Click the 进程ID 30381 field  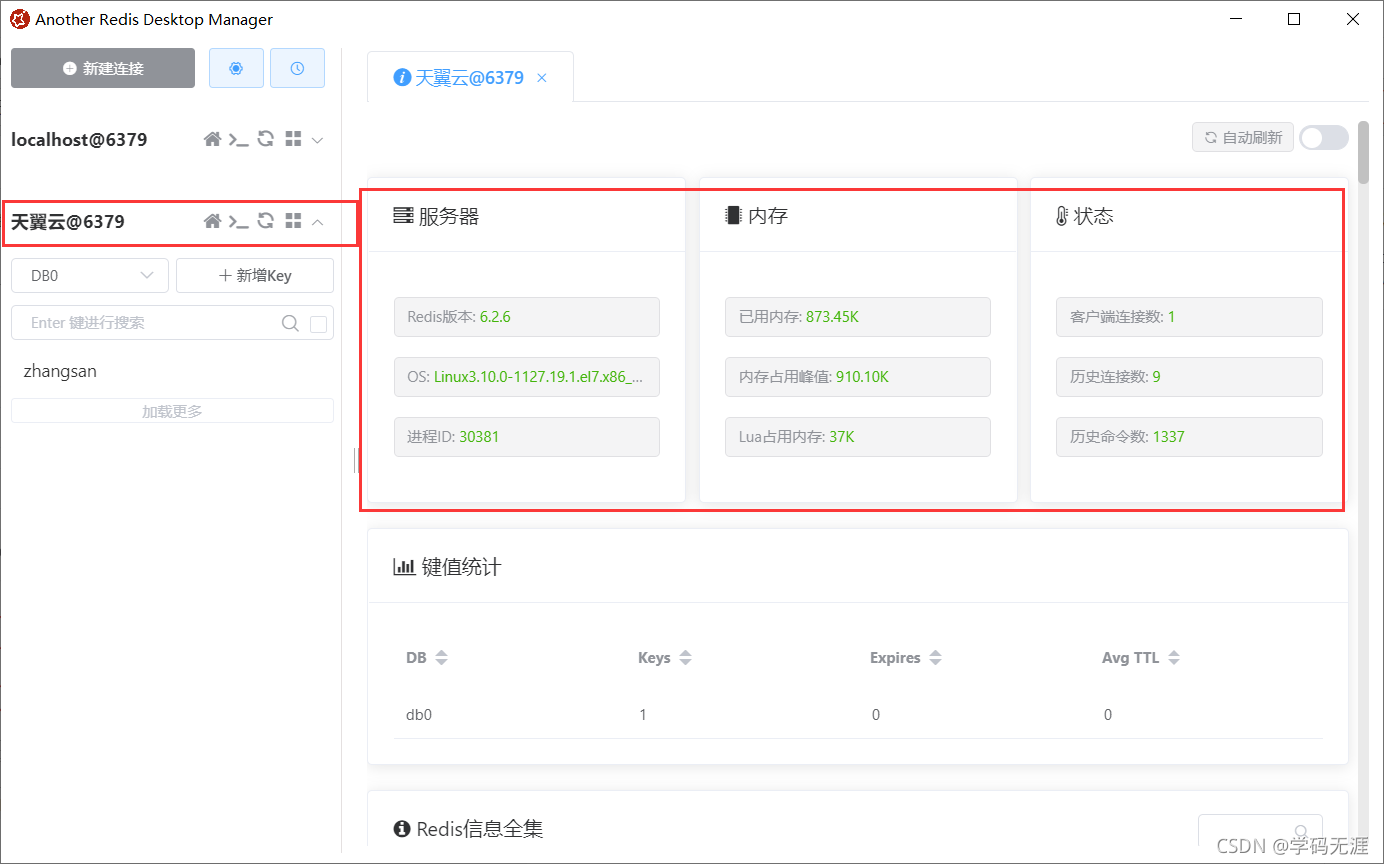[x=527, y=437]
